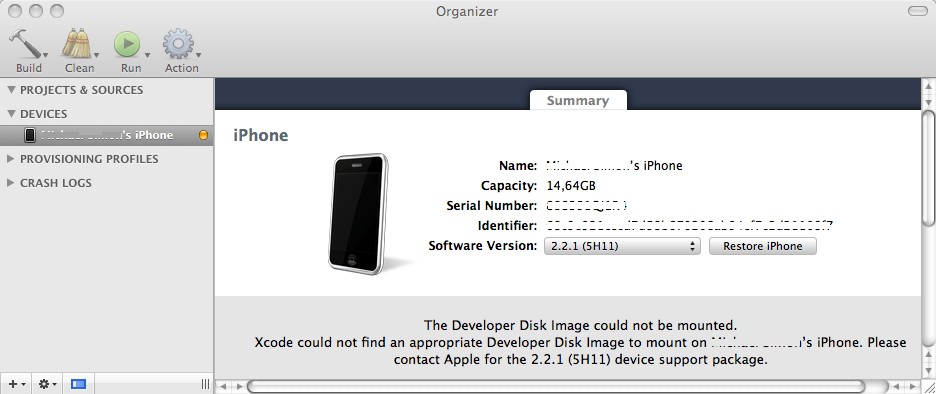Click the plus add button at bottom
This screenshot has height=394, width=936.
[16, 384]
